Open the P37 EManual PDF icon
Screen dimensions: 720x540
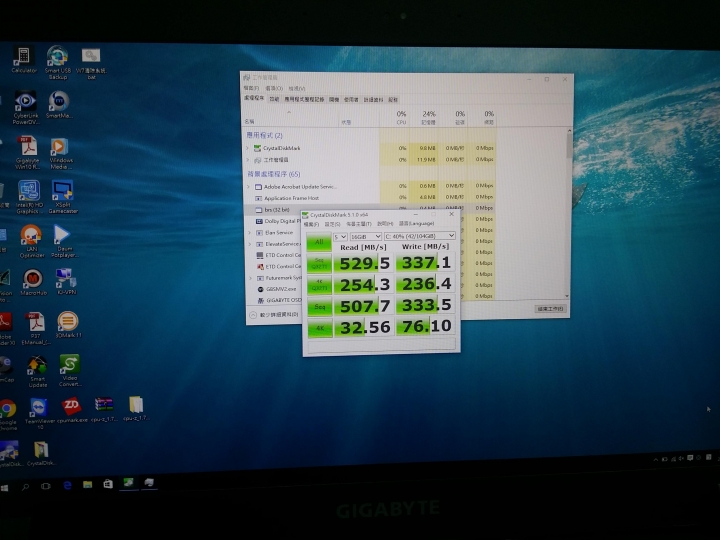36,328
